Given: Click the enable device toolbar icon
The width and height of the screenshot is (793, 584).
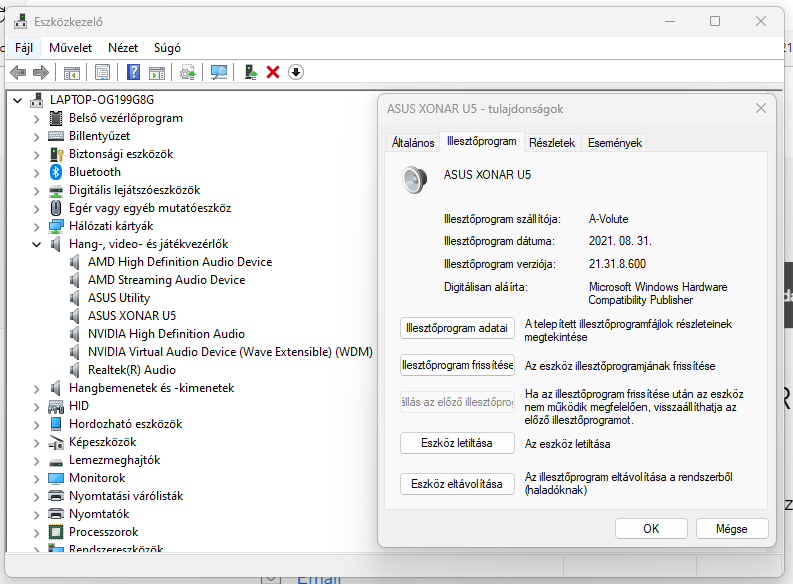Looking at the screenshot, I should pyautogui.click(x=250, y=72).
